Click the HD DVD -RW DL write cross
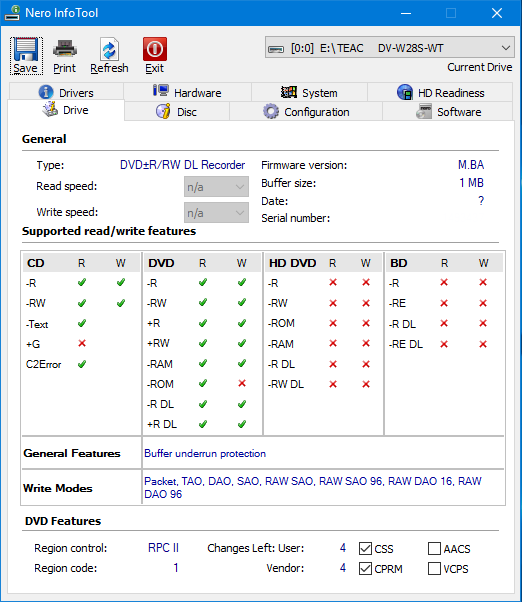This screenshot has width=522, height=602. coord(366,384)
